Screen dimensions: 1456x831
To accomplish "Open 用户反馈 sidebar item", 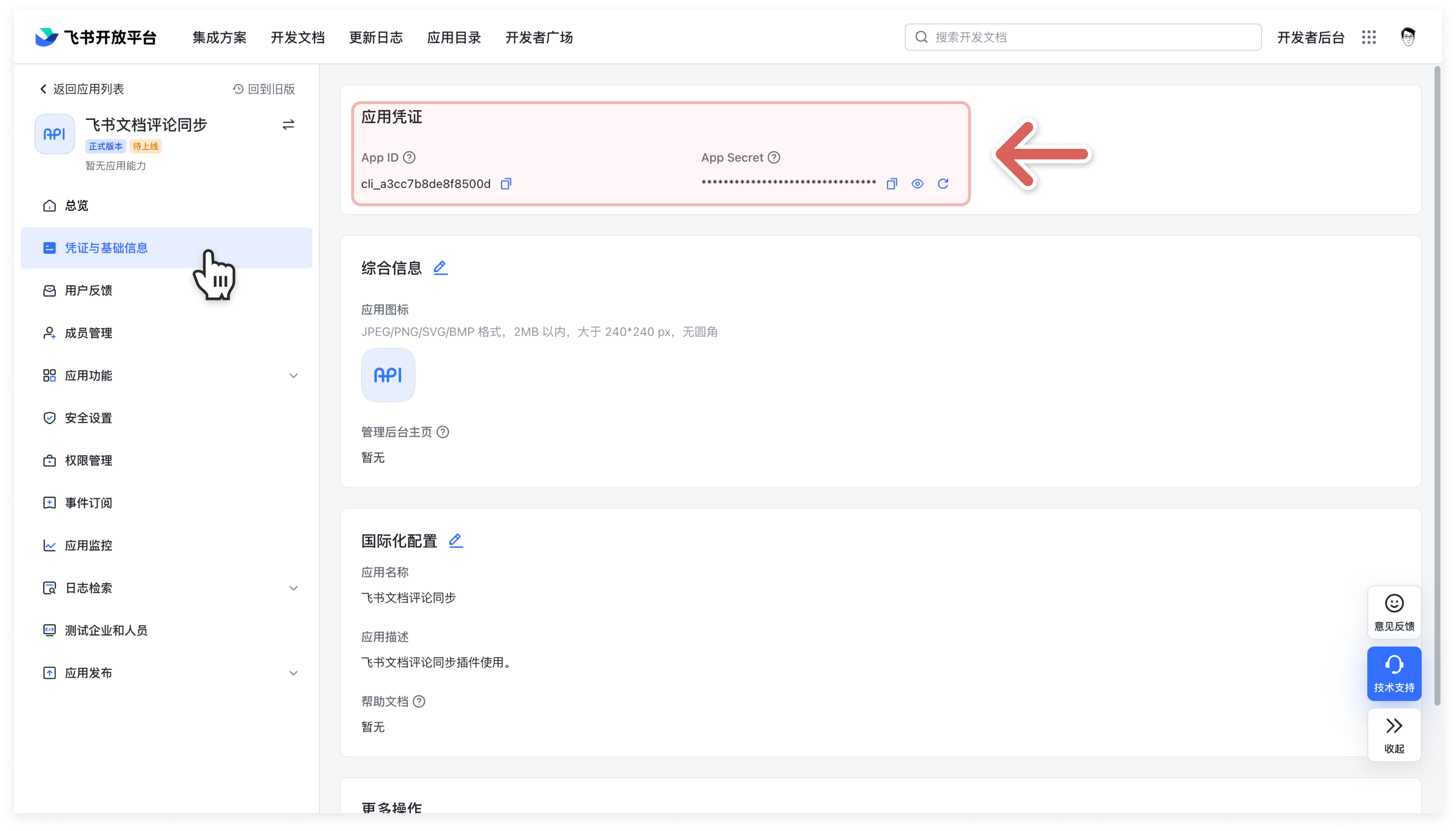I will (167, 291).
